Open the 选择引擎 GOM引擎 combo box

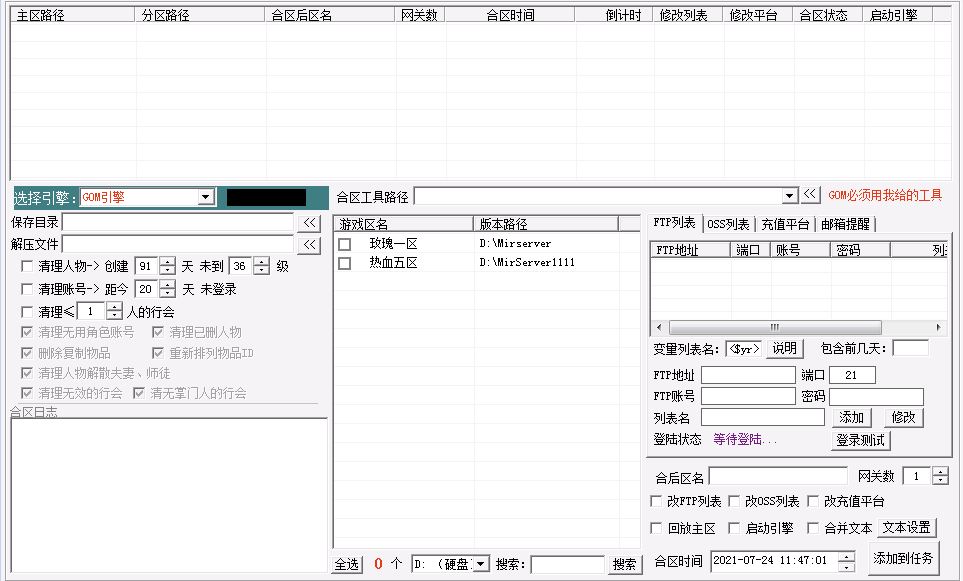pyautogui.click(x=147, y=197)
